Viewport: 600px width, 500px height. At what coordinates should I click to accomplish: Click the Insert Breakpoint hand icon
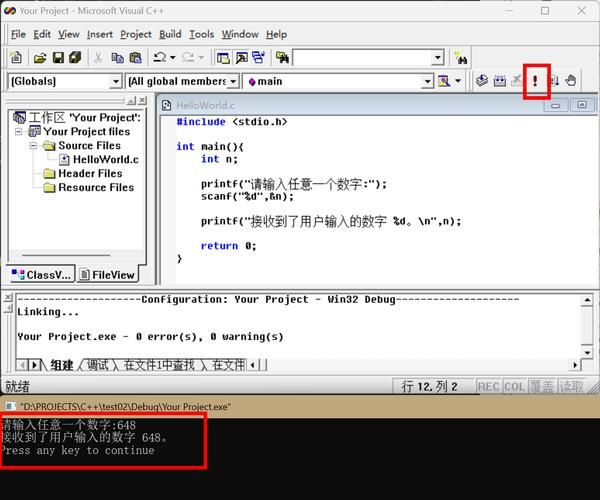[x=571, y=81]
